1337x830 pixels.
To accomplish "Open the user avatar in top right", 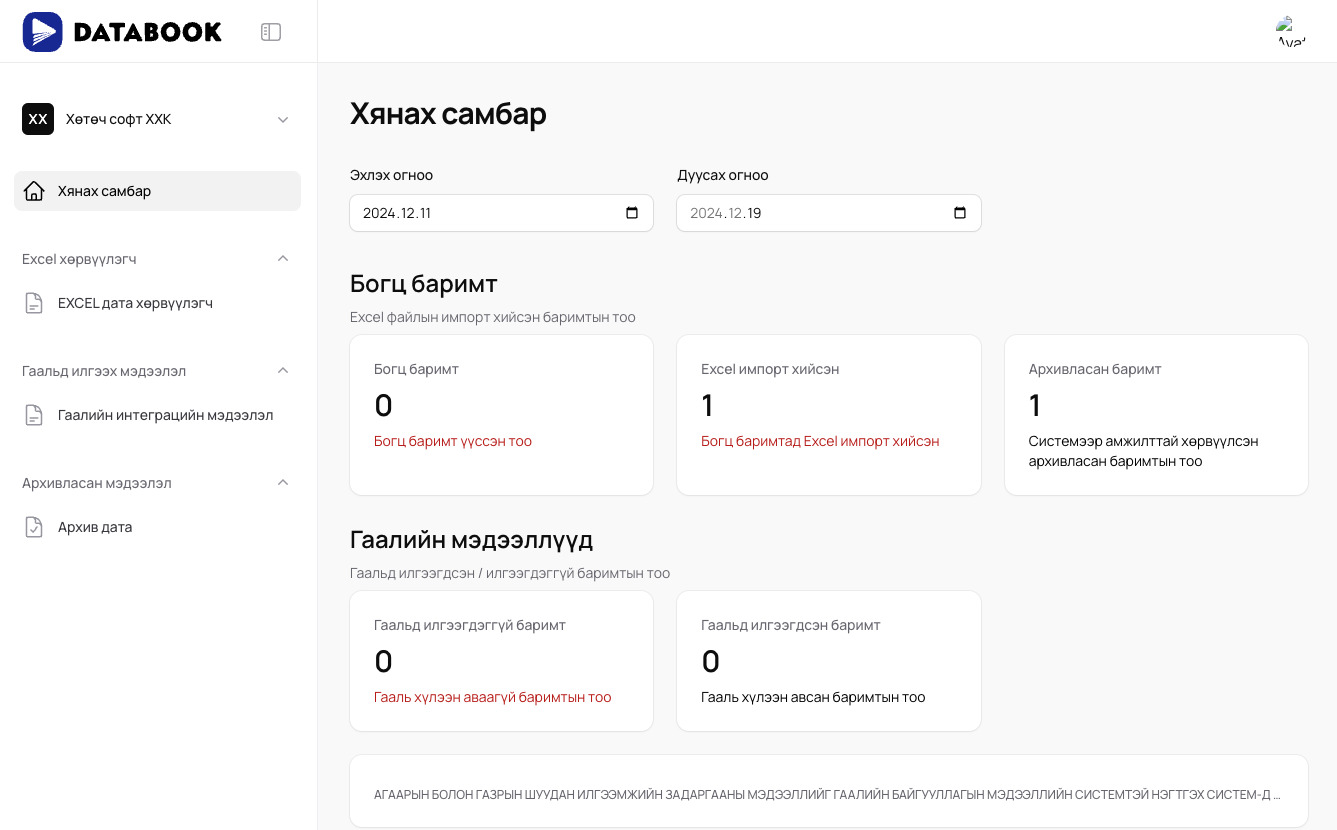I will pyautogui.click(x=1291, y=32).
